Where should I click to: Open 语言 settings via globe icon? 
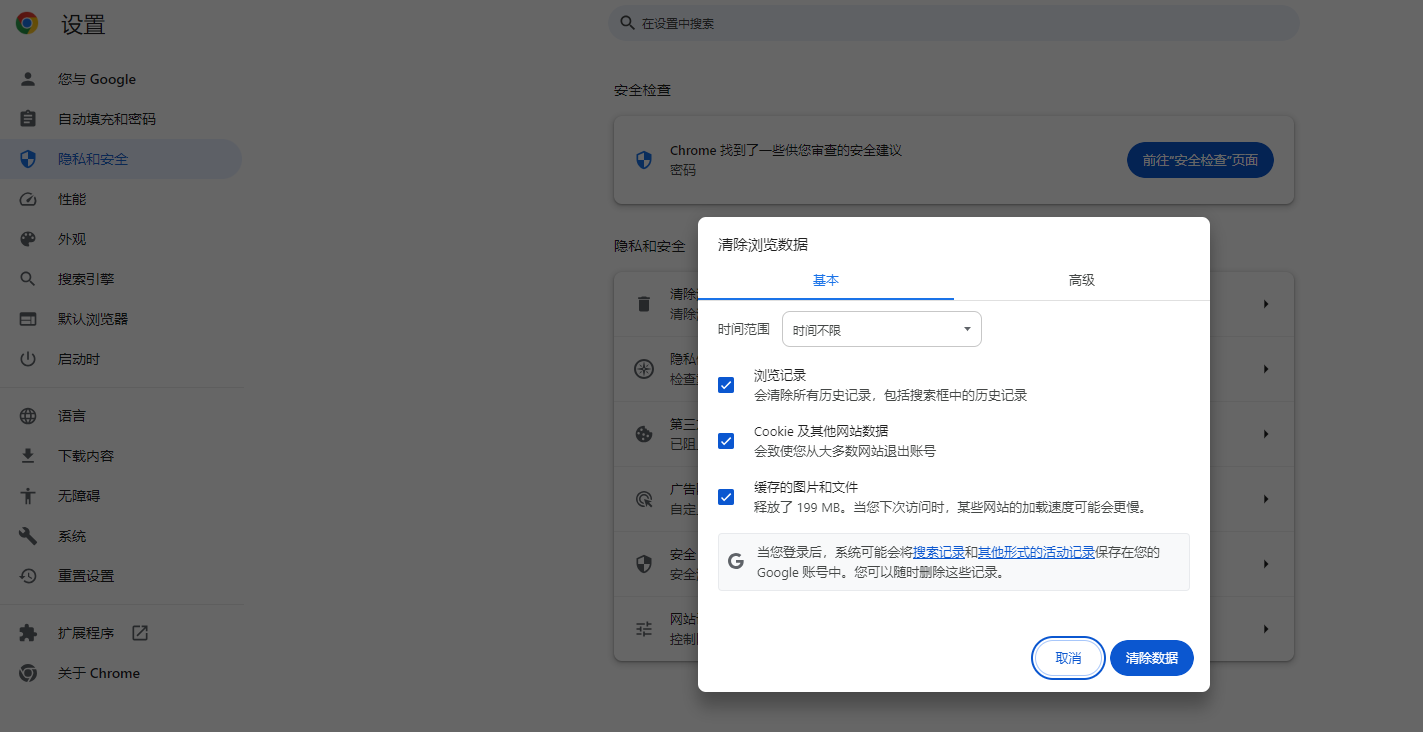[27, 415]
